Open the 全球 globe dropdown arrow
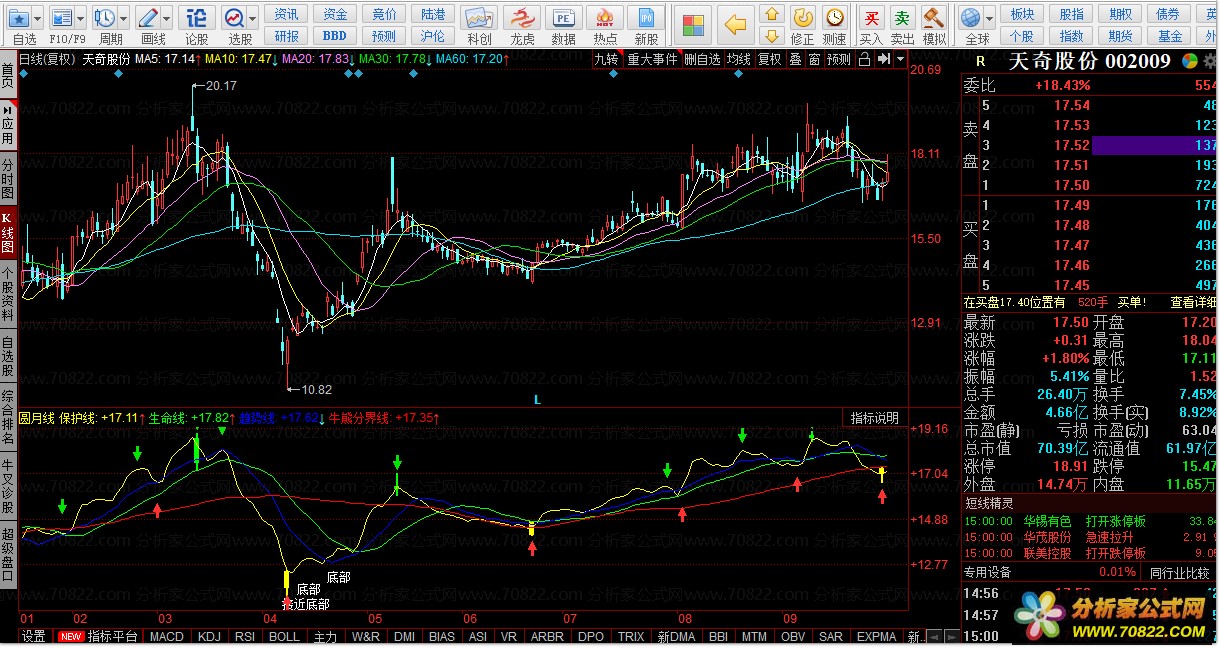Image resolution: width=1222 pixels, height=648 pixels. click(990, 18)
